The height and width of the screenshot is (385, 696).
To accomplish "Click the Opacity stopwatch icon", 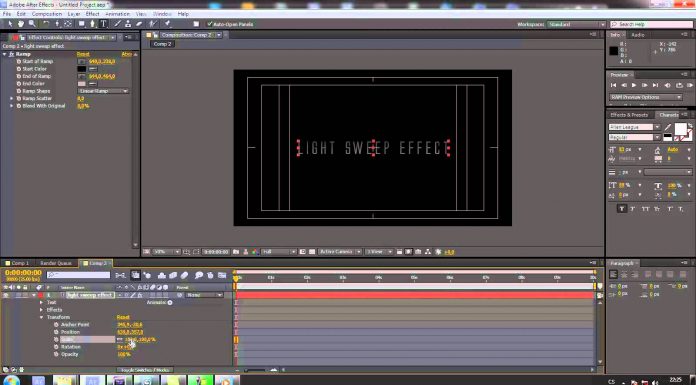I will [x=56, y=354].
